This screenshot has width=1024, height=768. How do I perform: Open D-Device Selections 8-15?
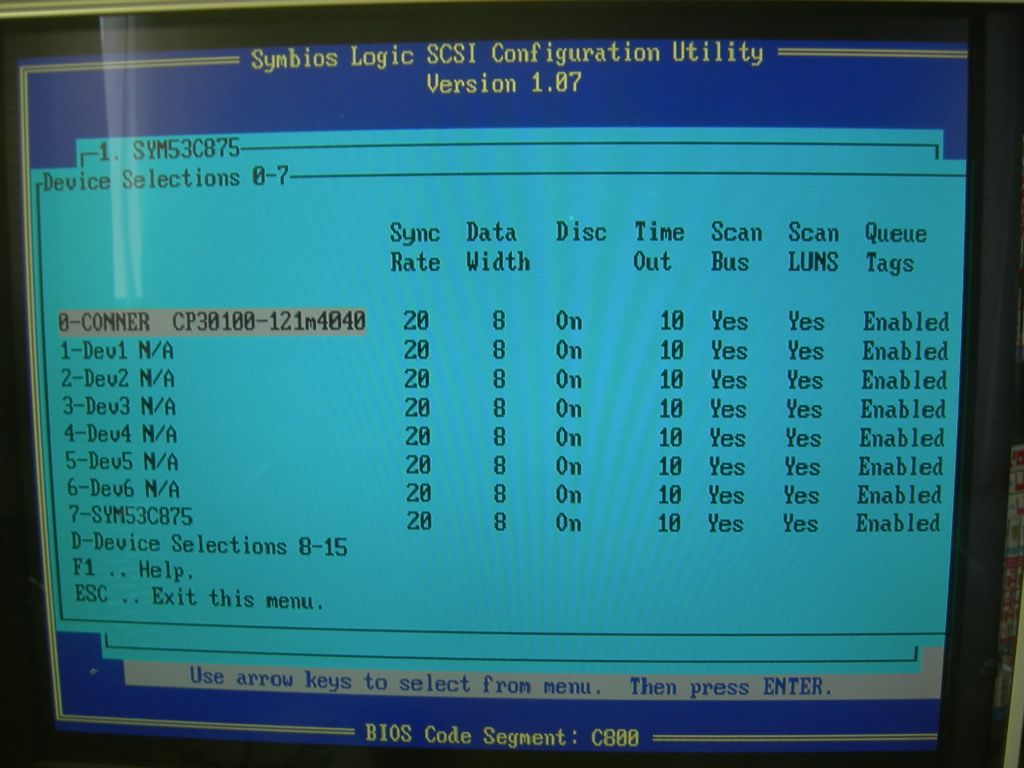[x=209, y=544]
